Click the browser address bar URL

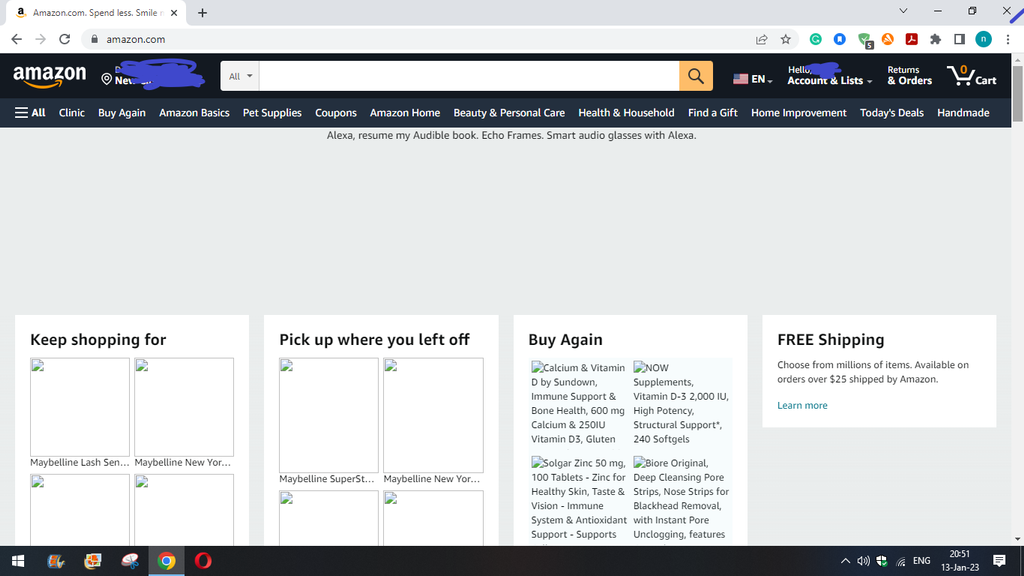136,39
